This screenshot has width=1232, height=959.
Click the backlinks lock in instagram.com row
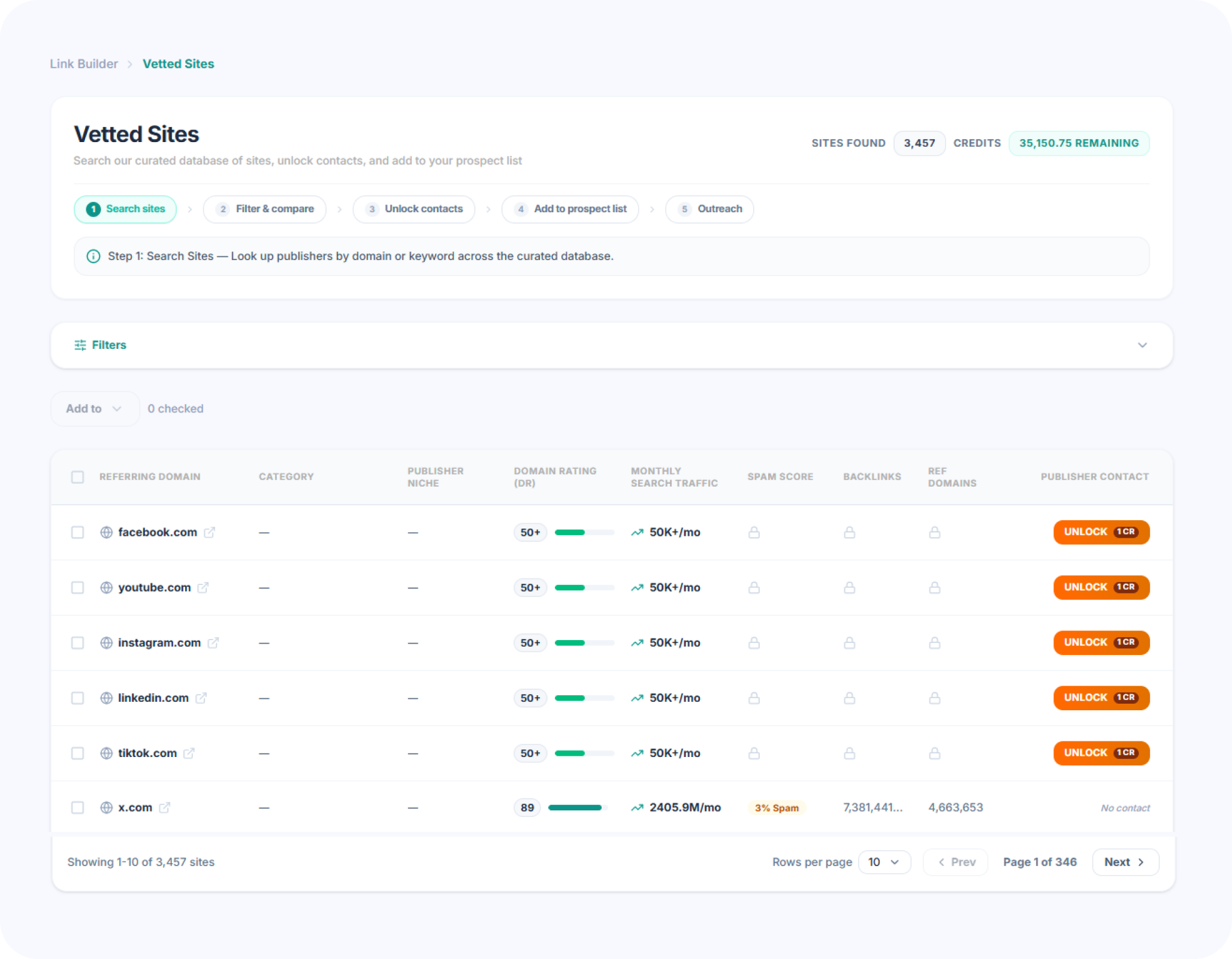coord(849,643)
